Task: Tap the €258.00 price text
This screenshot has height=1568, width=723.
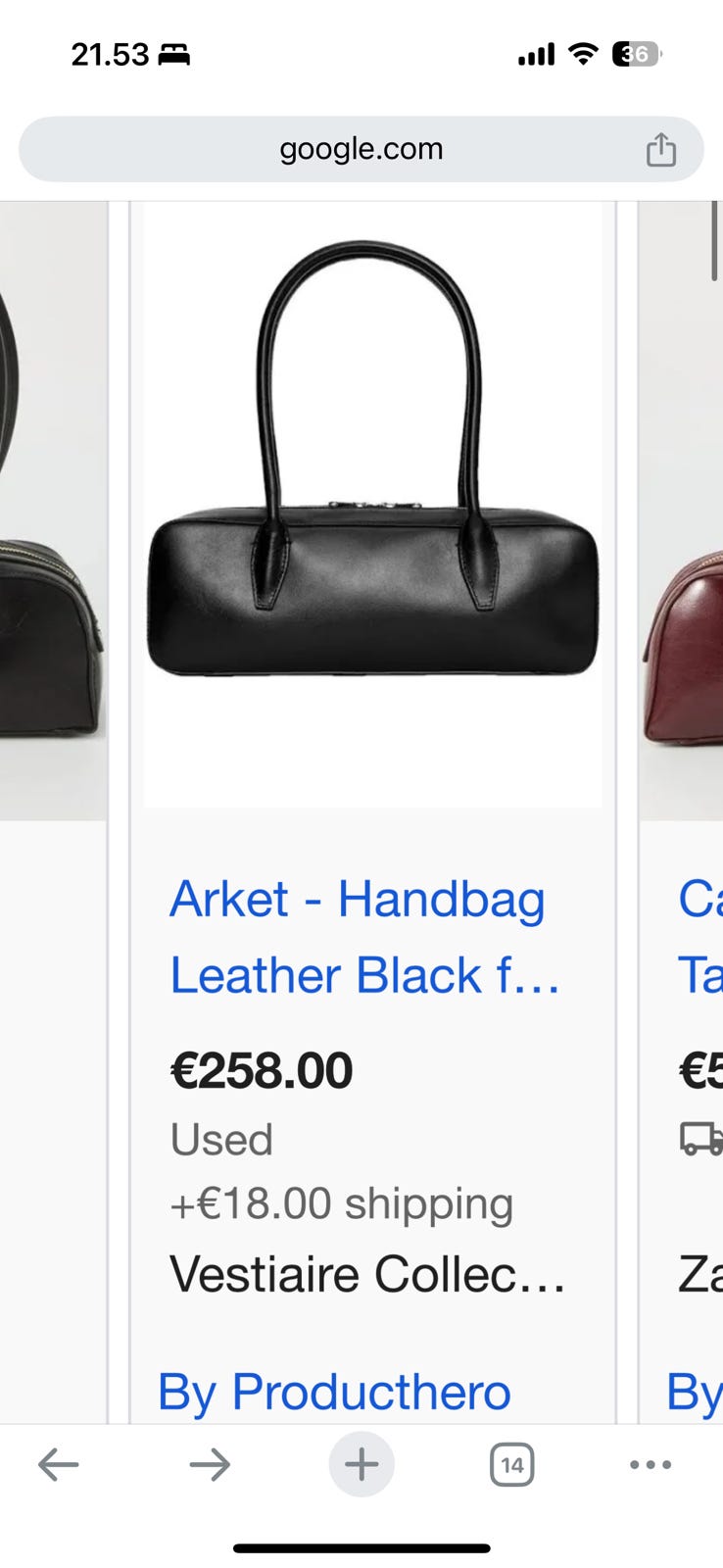Action: click(x=262, y=1070)
